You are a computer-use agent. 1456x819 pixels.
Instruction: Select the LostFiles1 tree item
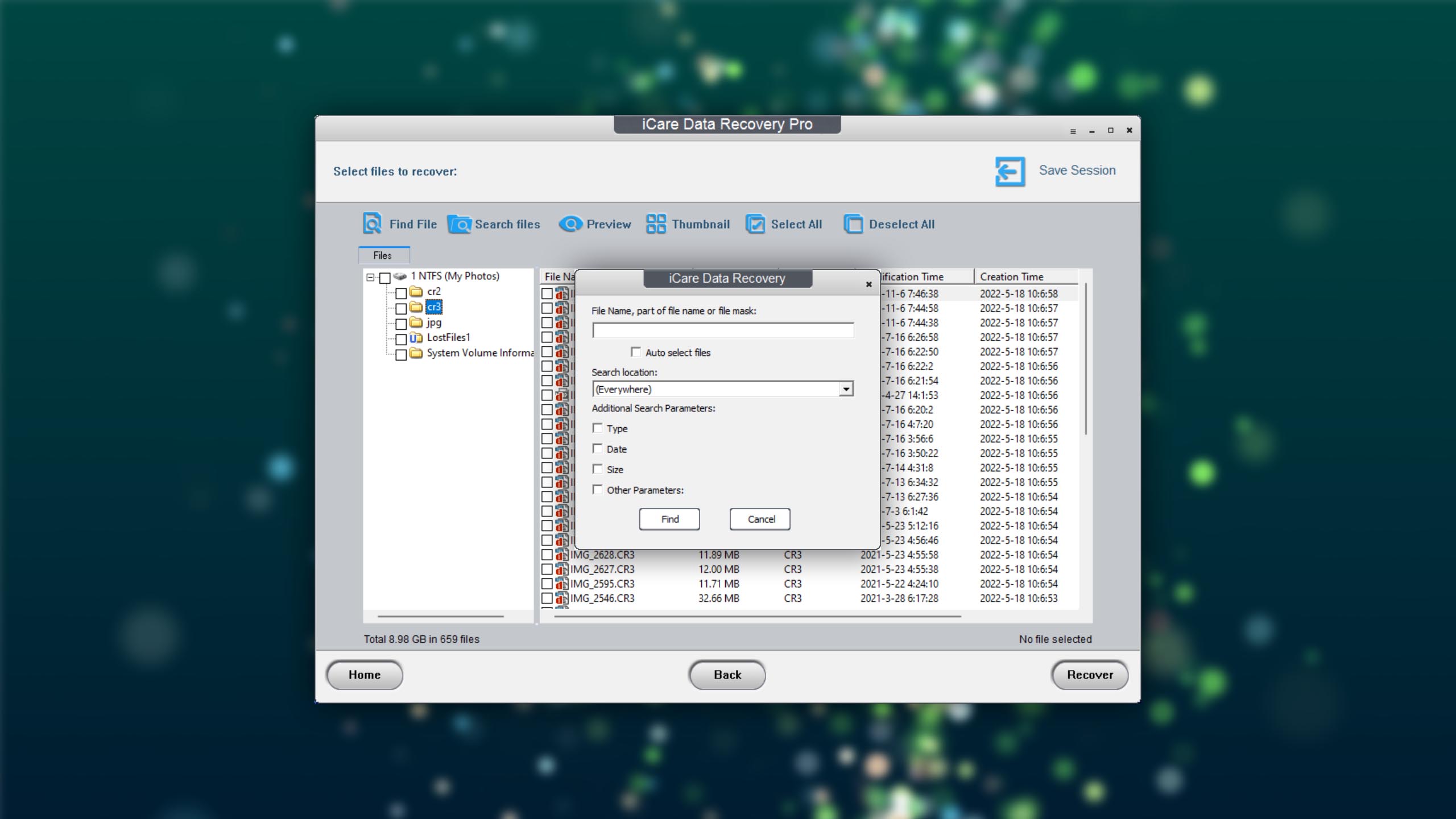click(449, 337)
